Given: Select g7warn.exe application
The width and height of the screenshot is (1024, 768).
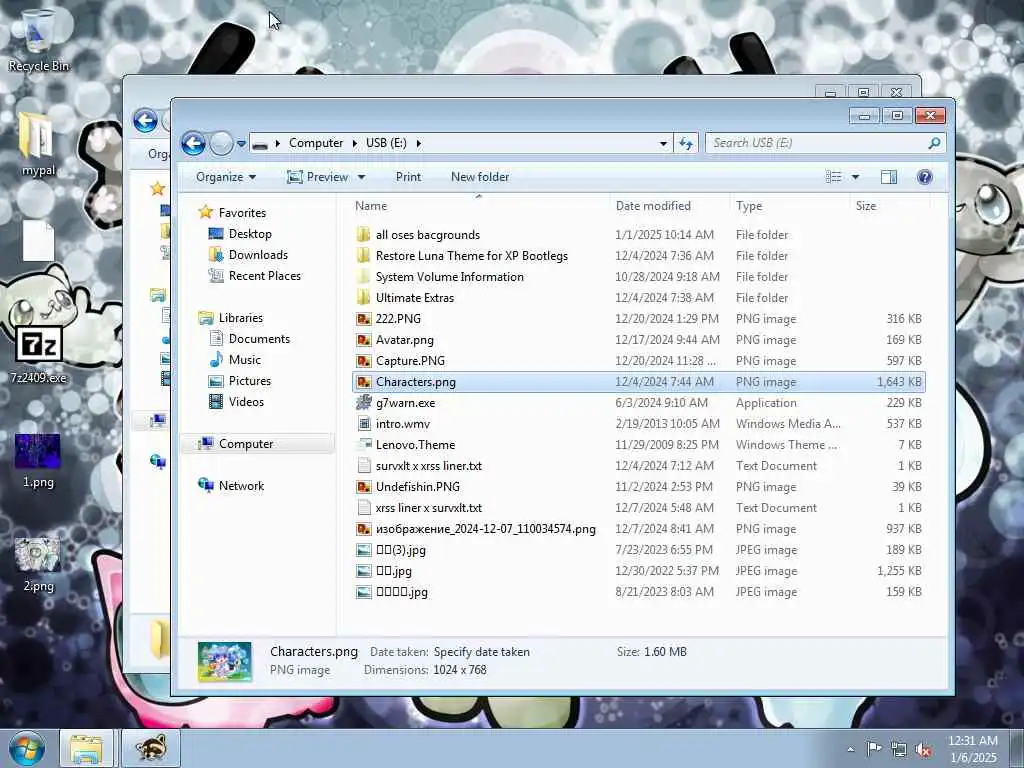Looking at the screenshot, I should (x=406, y=403).
